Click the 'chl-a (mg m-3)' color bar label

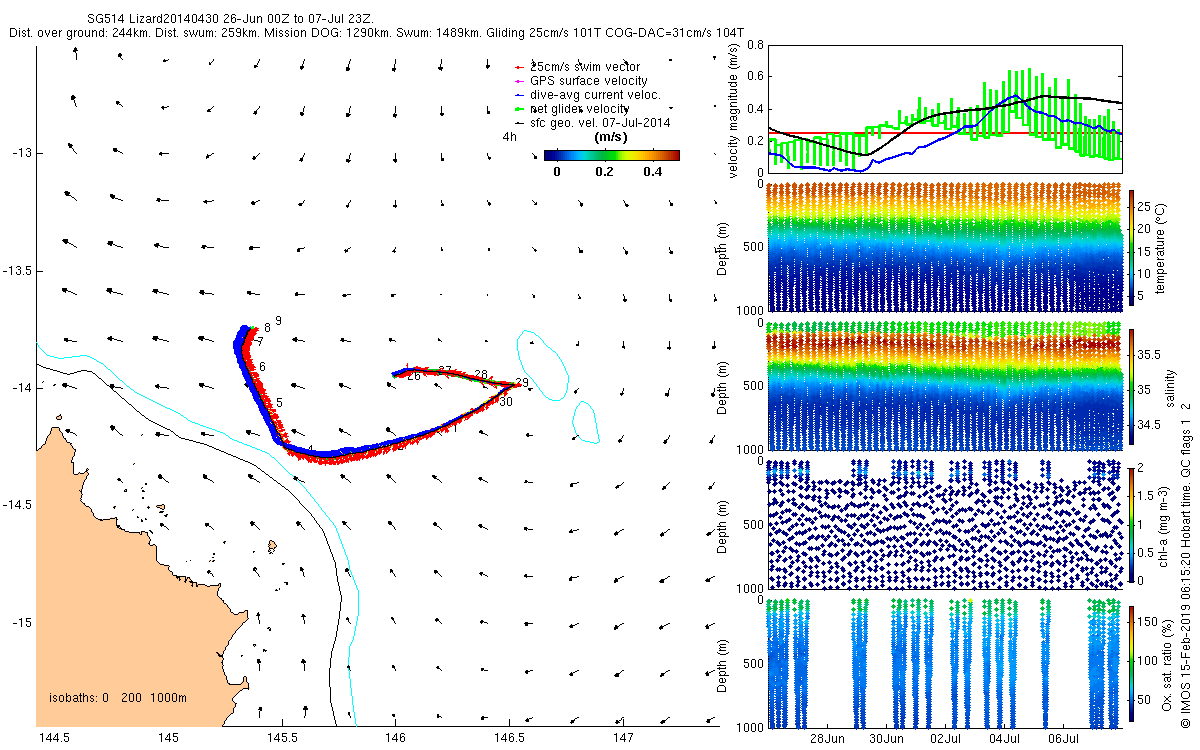(x=1166, y=526)
